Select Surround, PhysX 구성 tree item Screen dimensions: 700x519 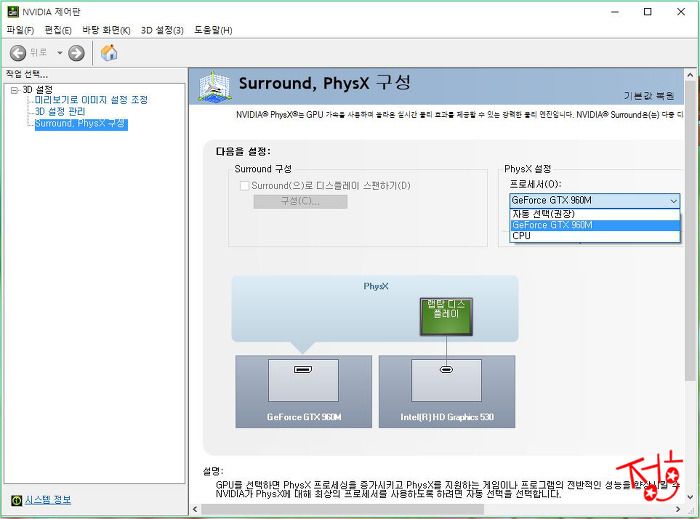click(81, 124)
